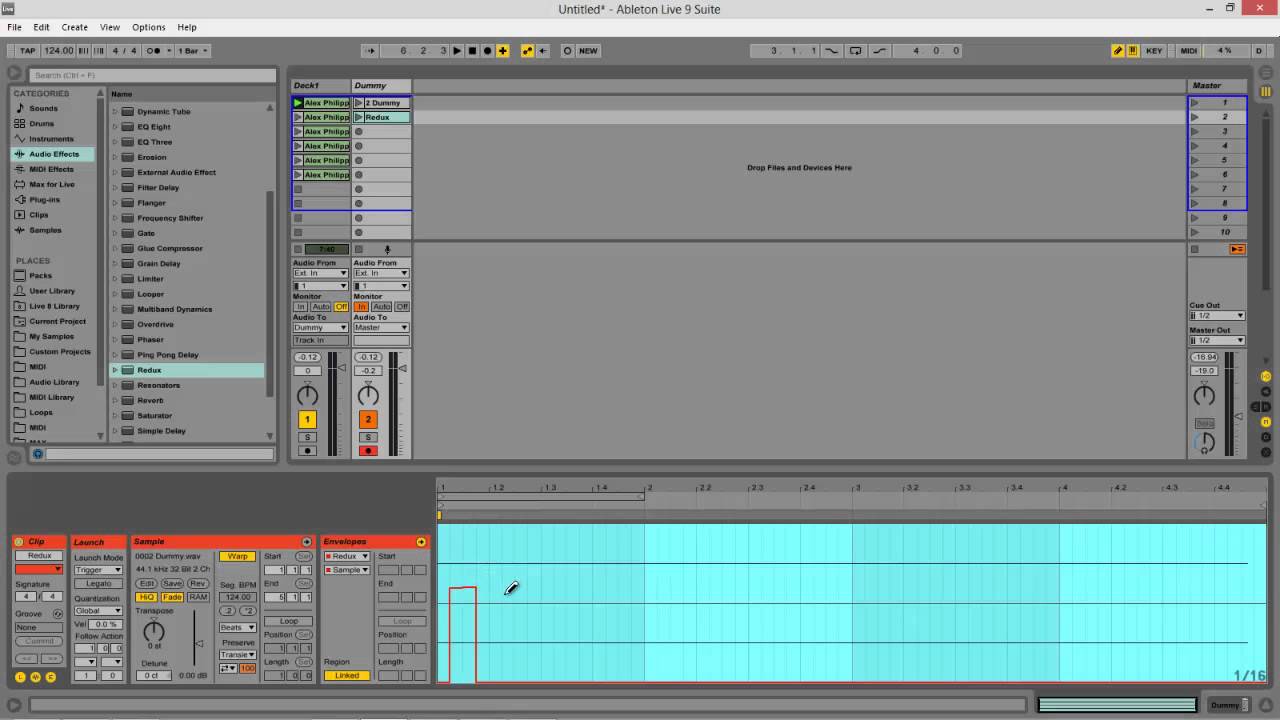Select the Instruments category
Image resolution: width=1280 pixels, height=720 pixels.
51,139
